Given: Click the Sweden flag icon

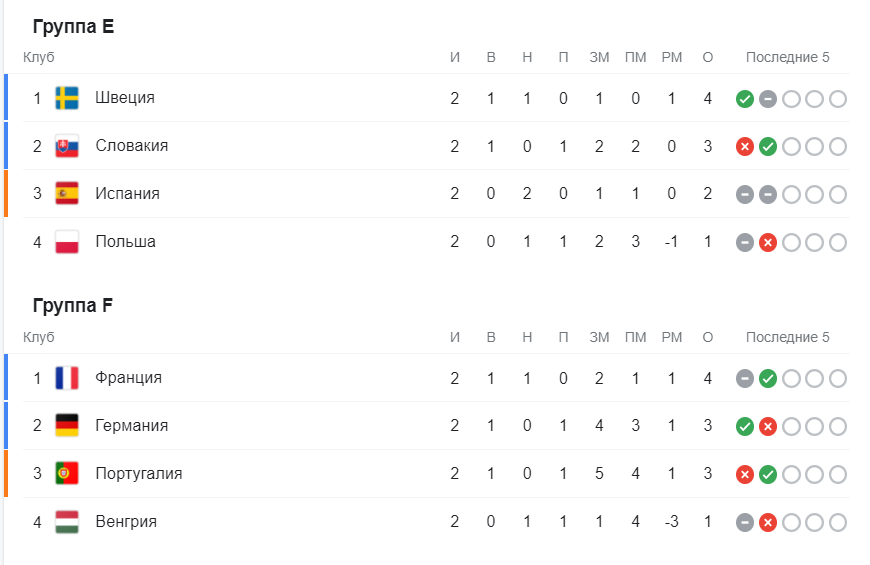Looking at the screenshot, I should (67, 98).
